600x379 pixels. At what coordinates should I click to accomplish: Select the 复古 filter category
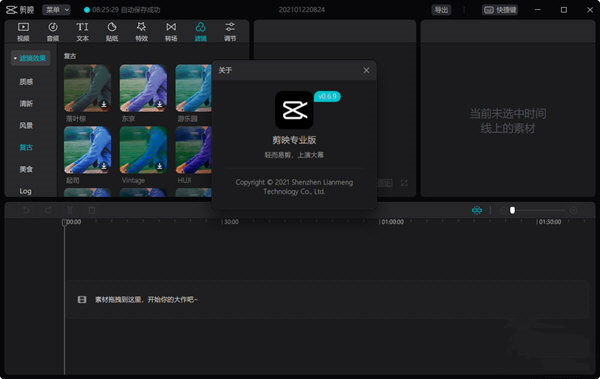tap(26, 147)
